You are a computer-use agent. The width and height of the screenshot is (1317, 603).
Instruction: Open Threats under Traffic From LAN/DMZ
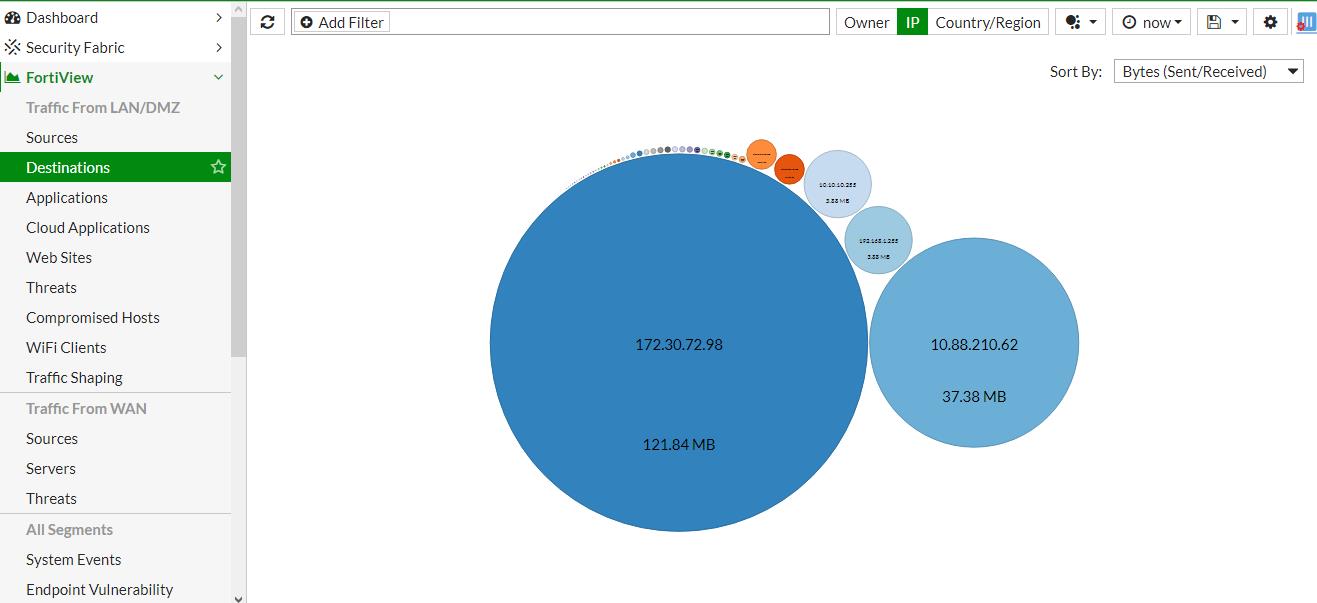click(51, 287)
